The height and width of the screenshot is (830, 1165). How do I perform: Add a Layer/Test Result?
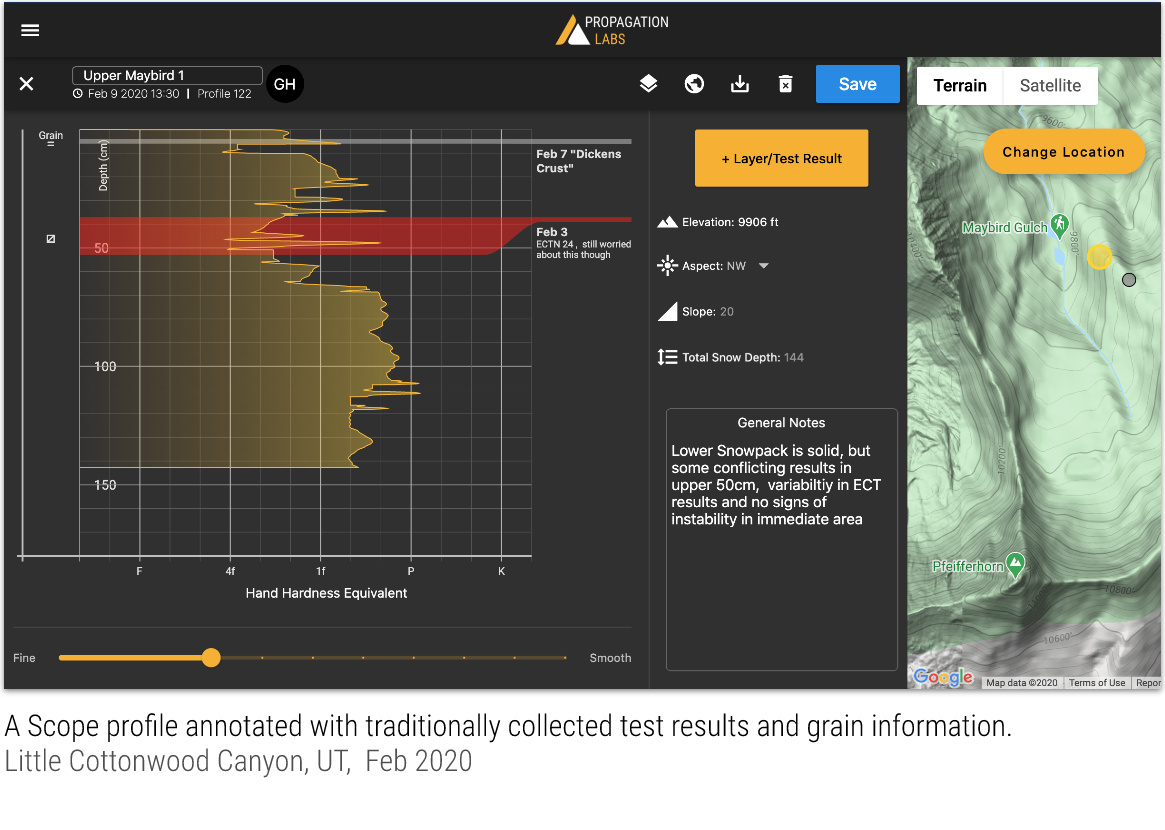tap(781, 158)
